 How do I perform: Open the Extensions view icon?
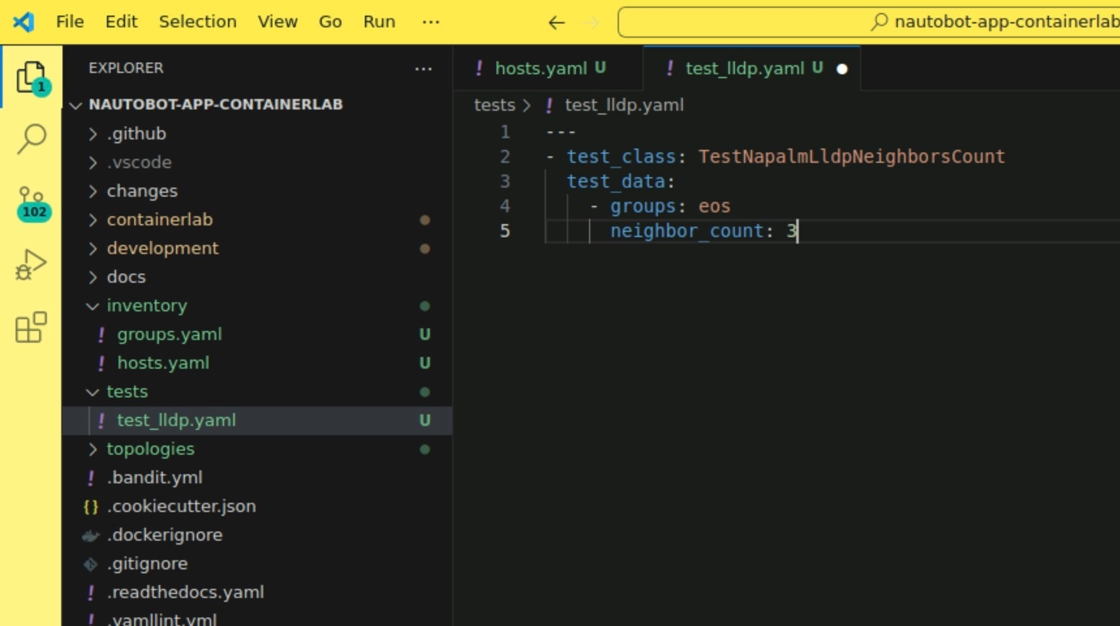tap(31, 327)
